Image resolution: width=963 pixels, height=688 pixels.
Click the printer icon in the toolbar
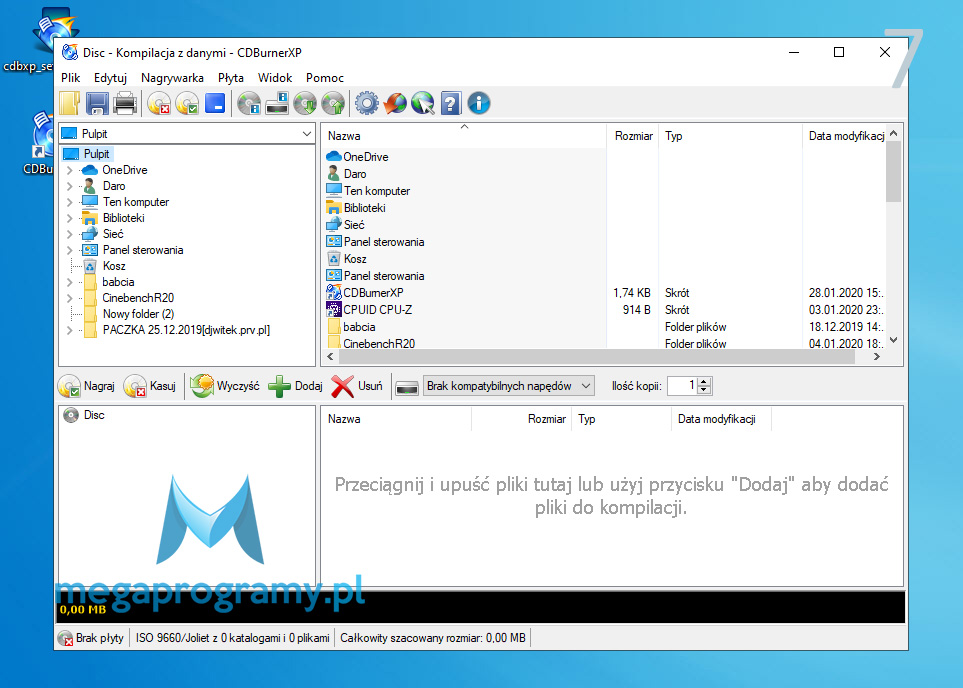[125, 103]
